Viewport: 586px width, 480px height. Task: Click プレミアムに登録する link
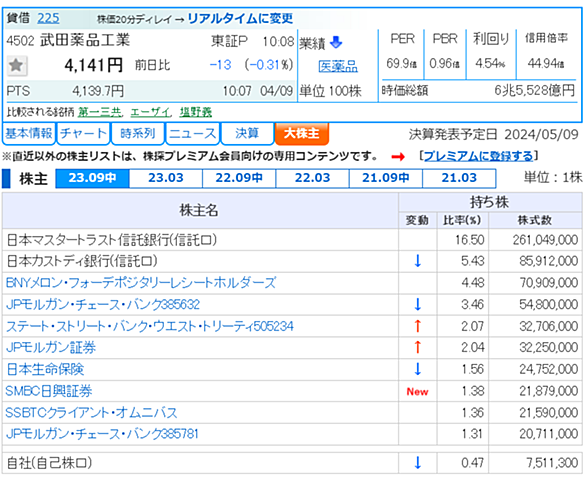click(478, 156)
